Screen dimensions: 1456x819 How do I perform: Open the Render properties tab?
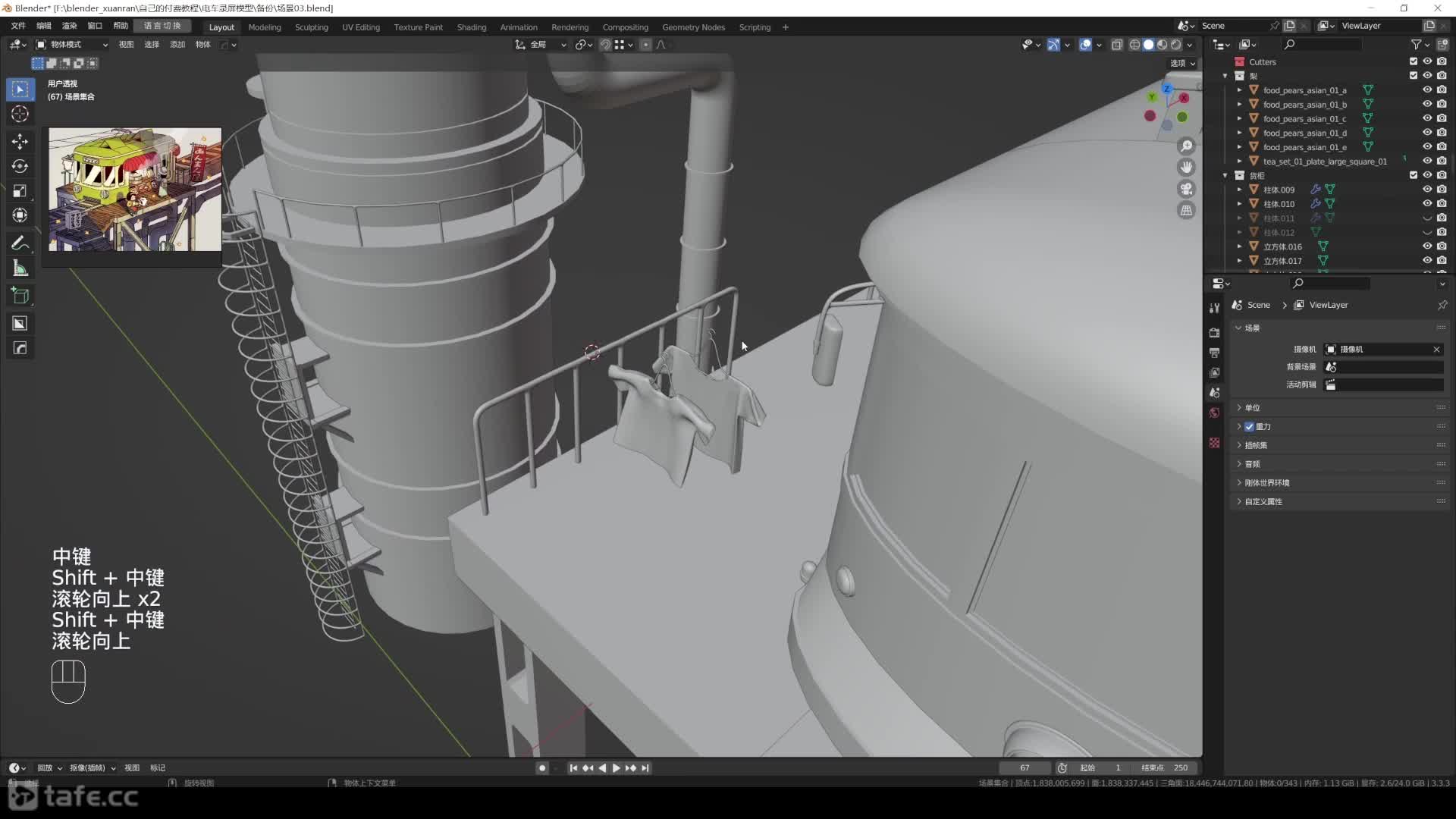tap(1215, 333)
